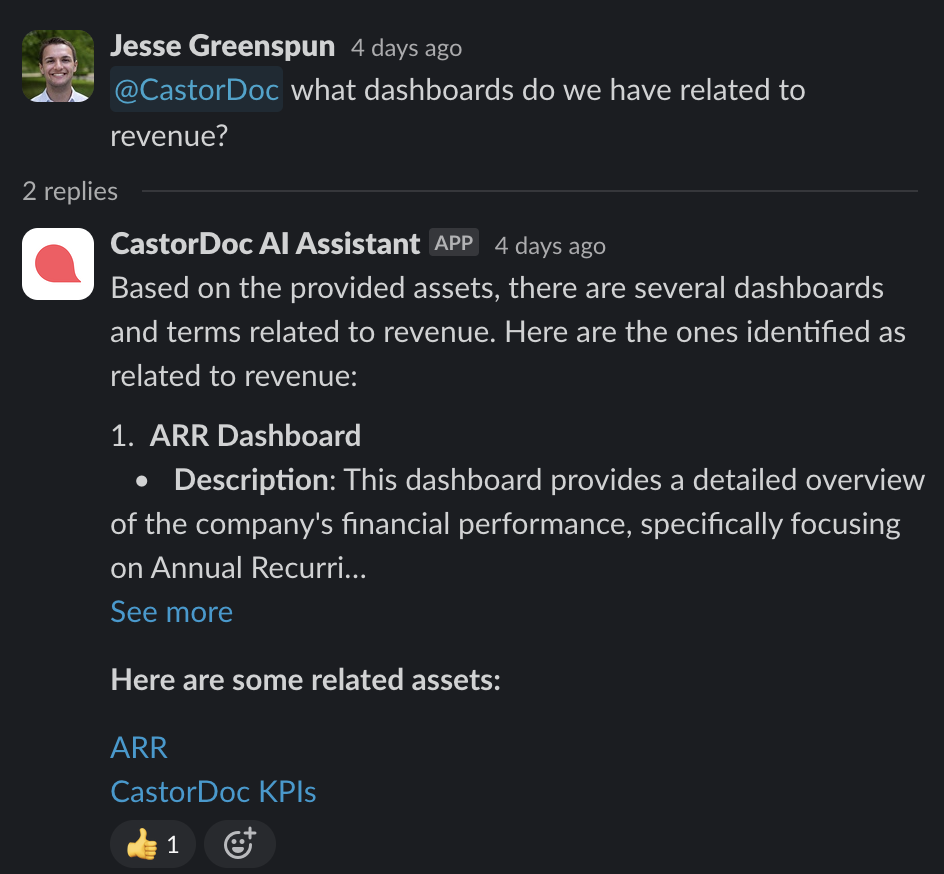Click Jesse Greenspun's profile photo
944x874 pixels.
pyautogui.click(x=58, y=66)
